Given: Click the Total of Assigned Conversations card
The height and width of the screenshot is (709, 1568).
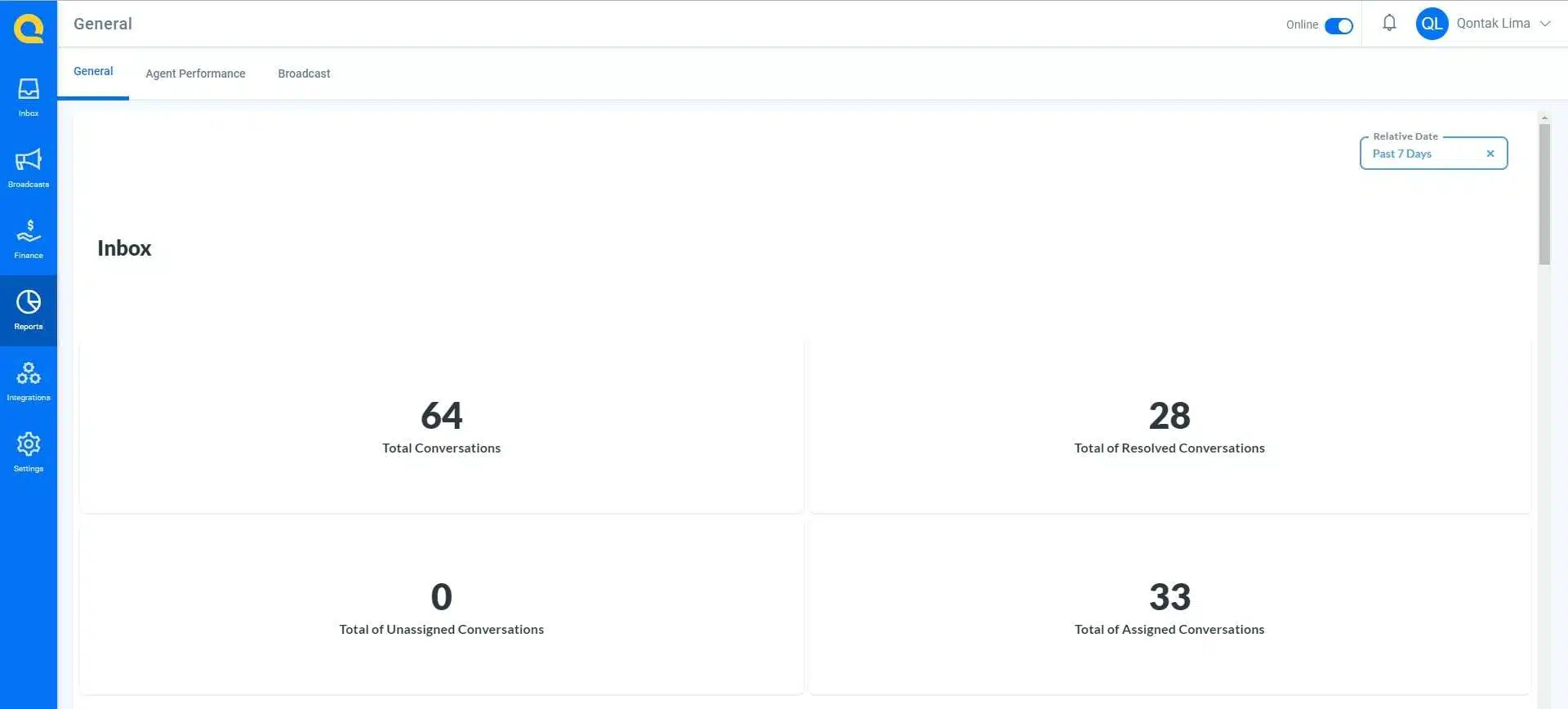Looking at the screenshot, I should click(1169, 608).
